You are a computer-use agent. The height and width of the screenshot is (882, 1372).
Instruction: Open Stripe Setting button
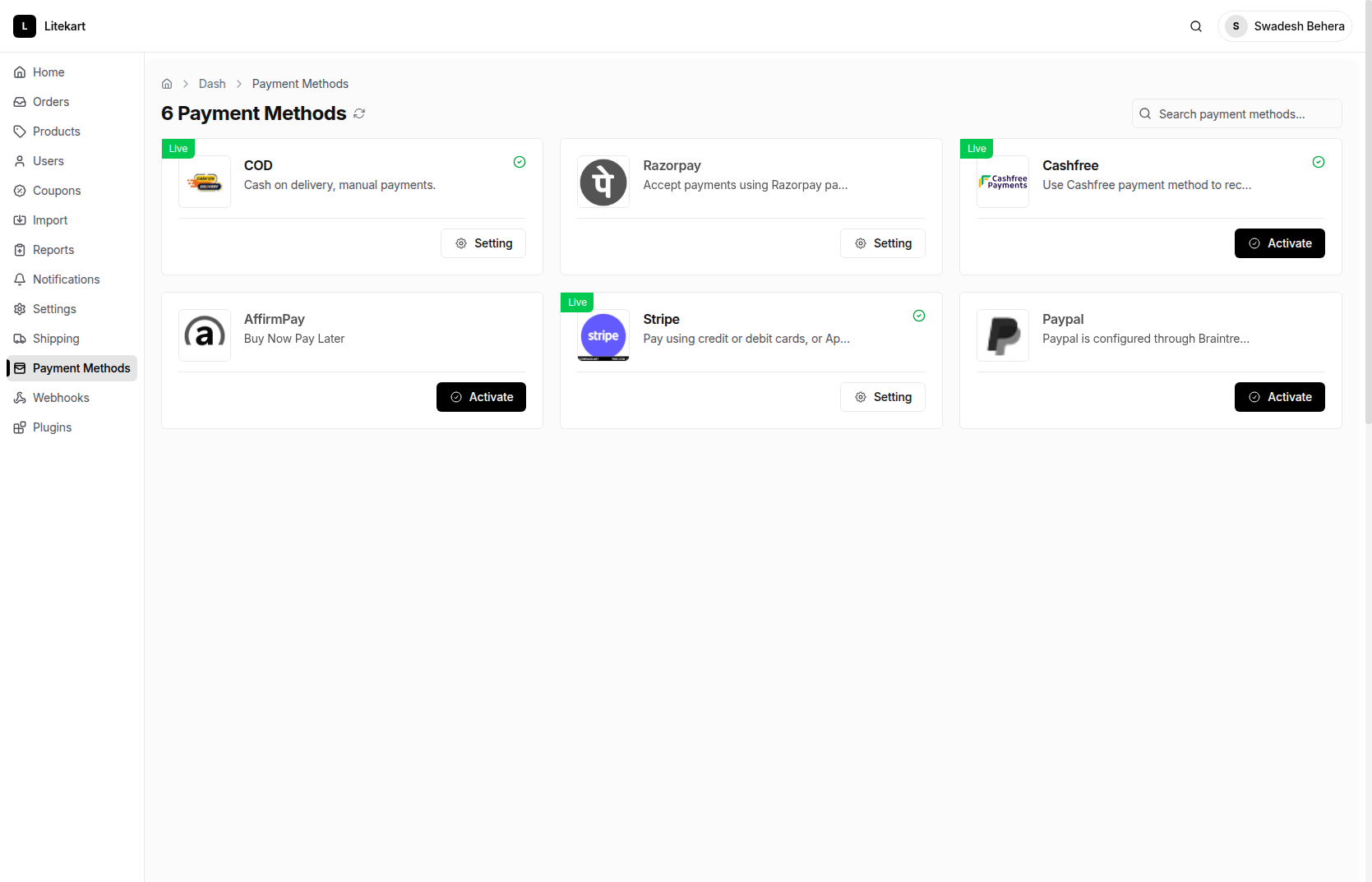point(883,397)
